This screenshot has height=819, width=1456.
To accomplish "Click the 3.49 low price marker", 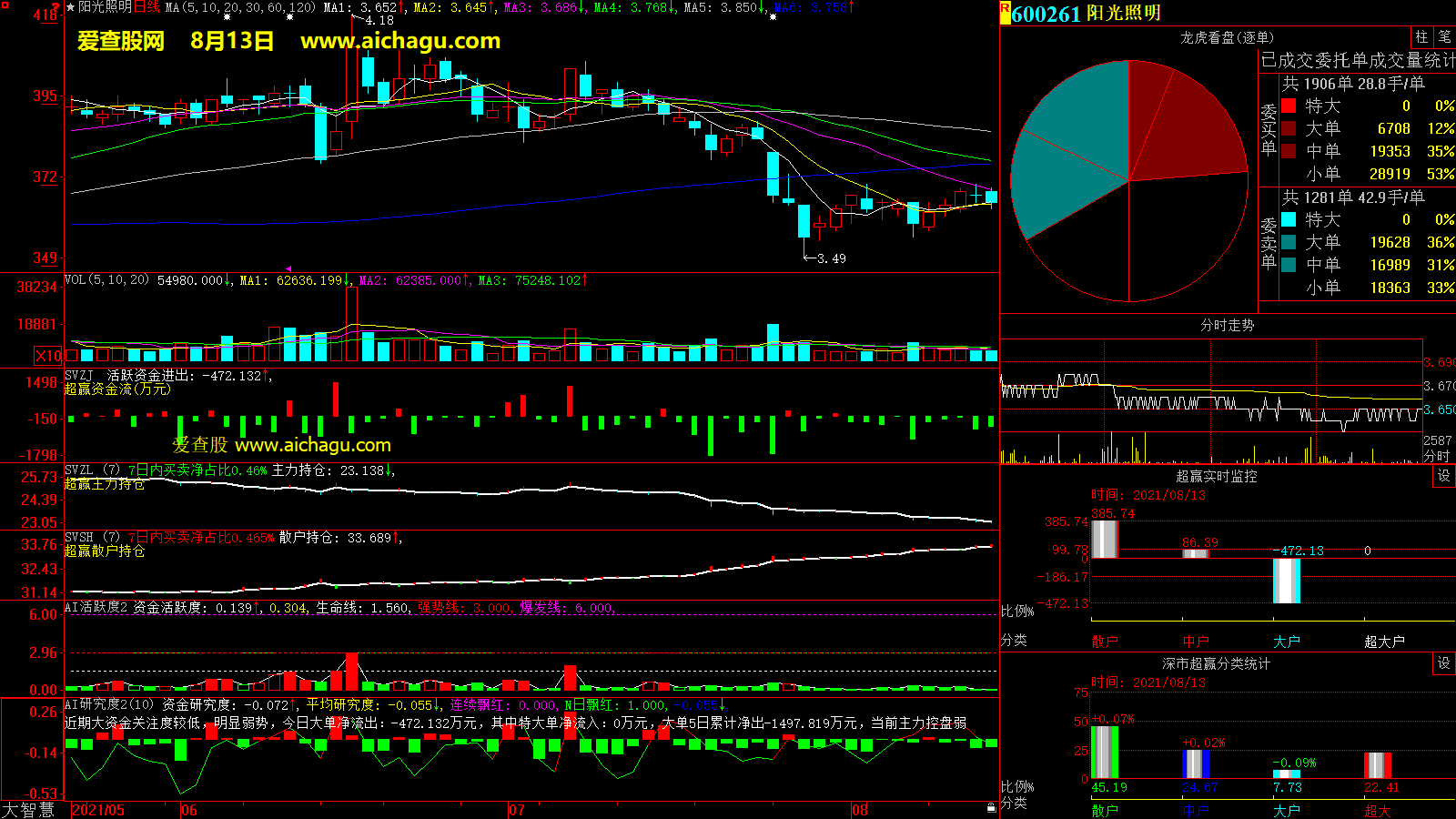I will coord(830,258).
